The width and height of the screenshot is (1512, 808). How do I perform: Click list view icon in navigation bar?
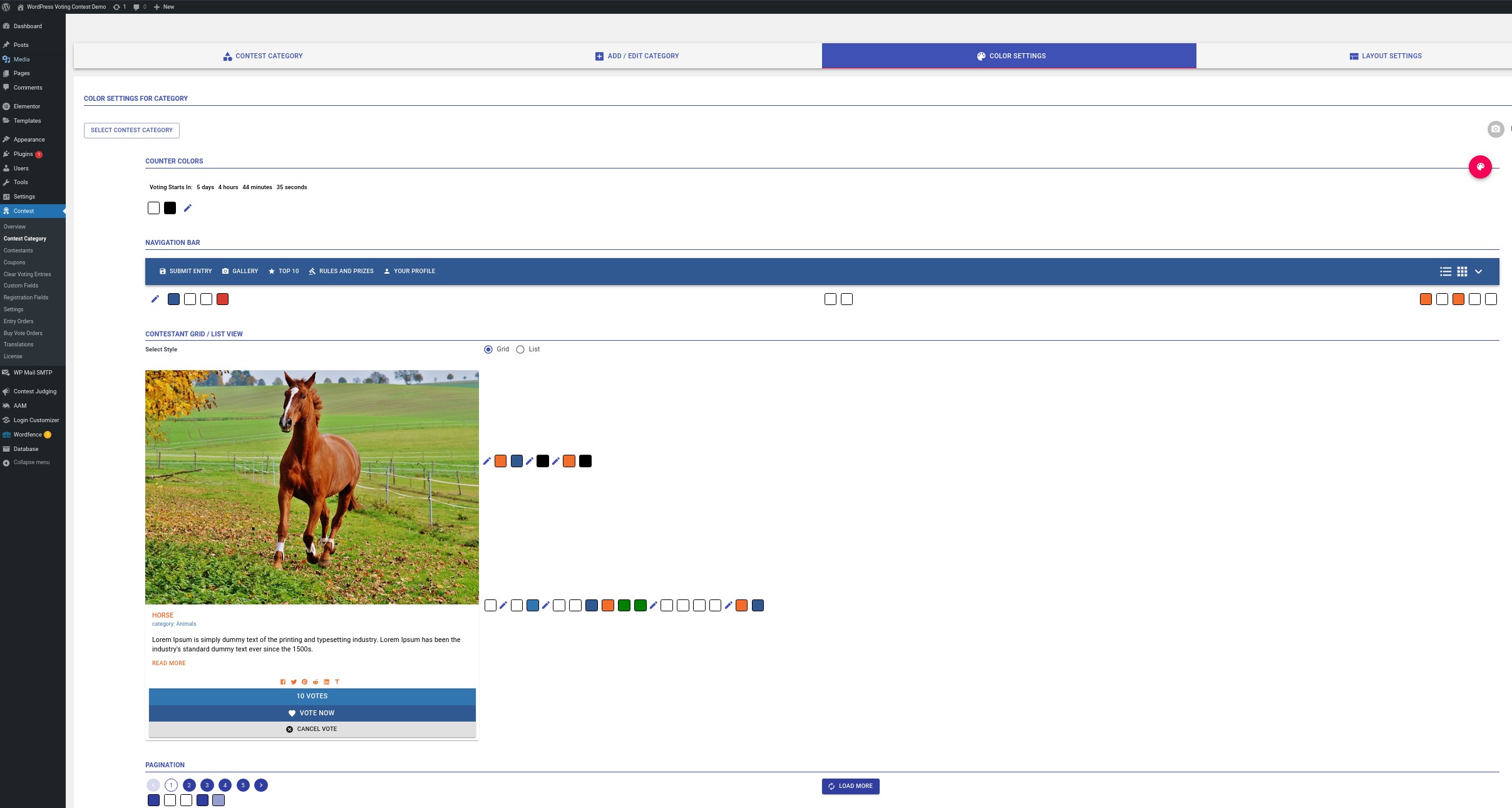[1446, 271]
